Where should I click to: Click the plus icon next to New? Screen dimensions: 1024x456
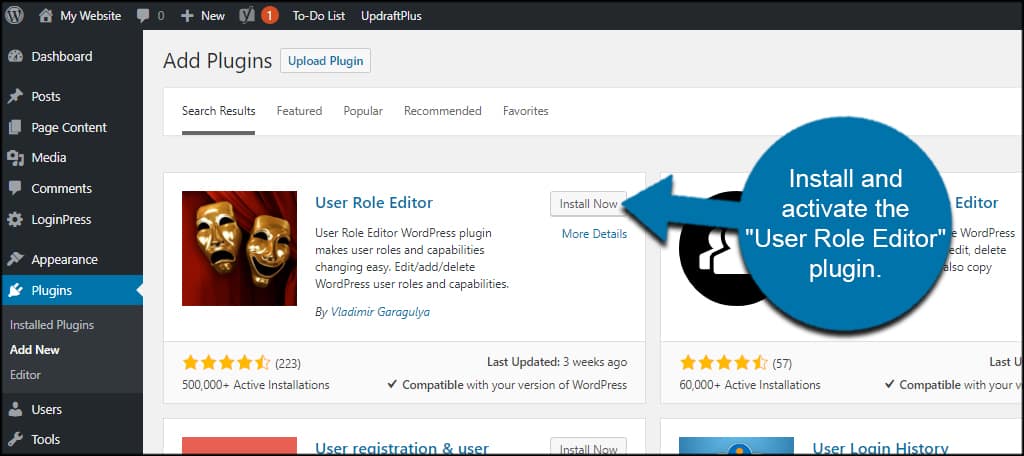(187, 16)
